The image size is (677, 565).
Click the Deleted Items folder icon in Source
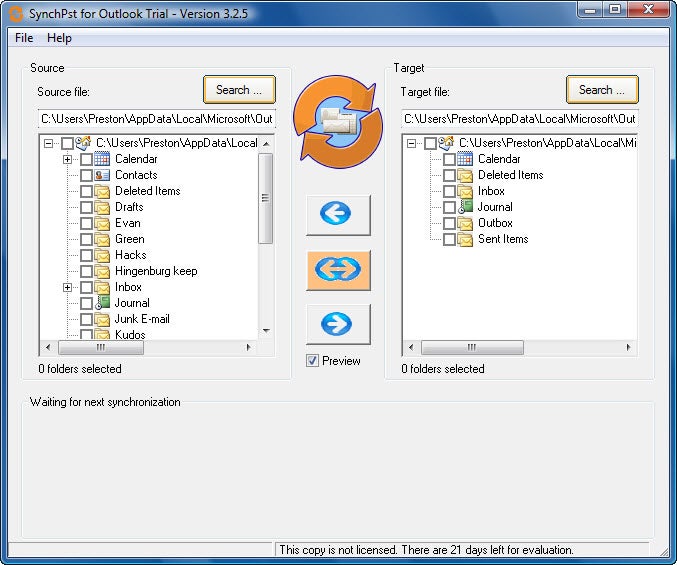(102, 191)
